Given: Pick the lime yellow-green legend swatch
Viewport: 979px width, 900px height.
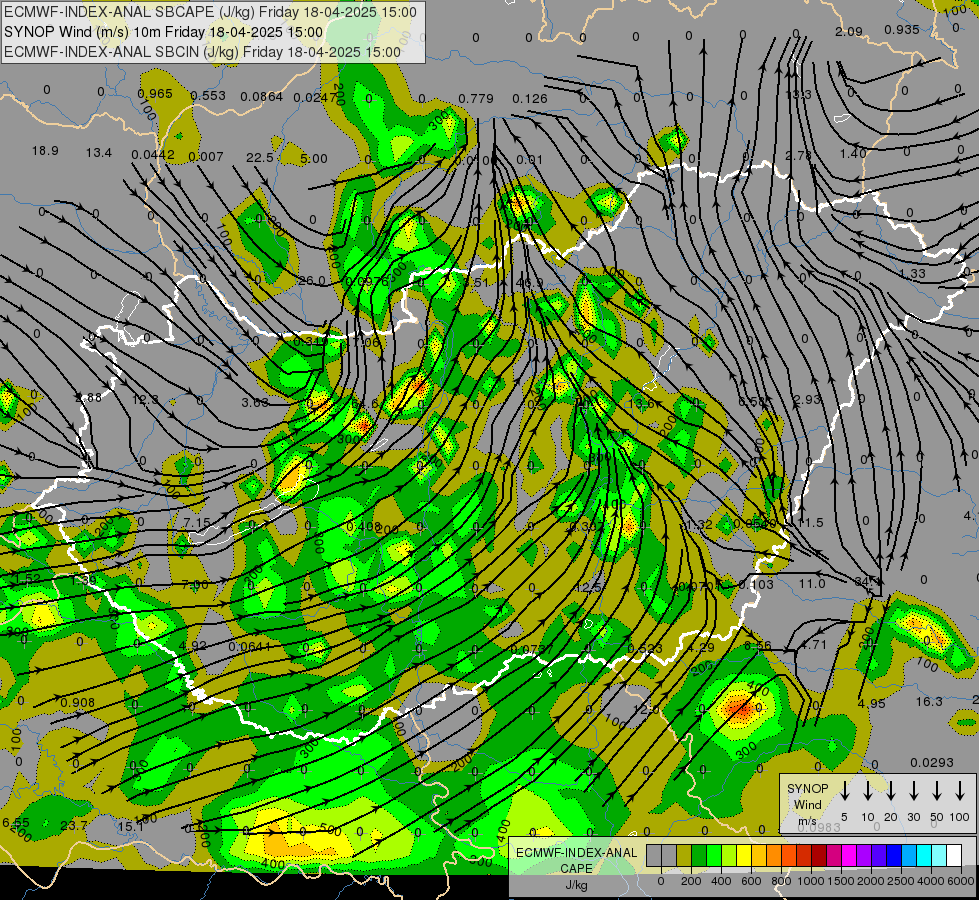Looking at the screenshot, I should click(729, 855).
